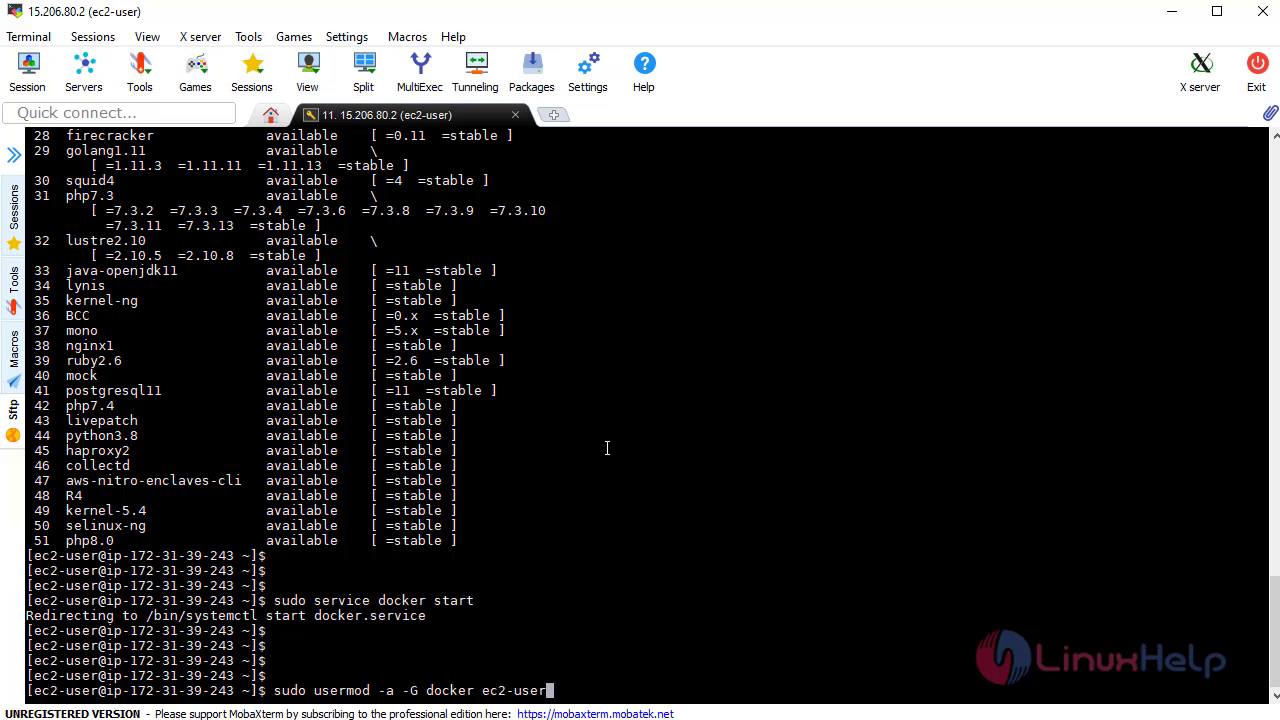The image size is (1280, 720).
Task: Toggle the X server icon
Action: tap(1200, 73)
